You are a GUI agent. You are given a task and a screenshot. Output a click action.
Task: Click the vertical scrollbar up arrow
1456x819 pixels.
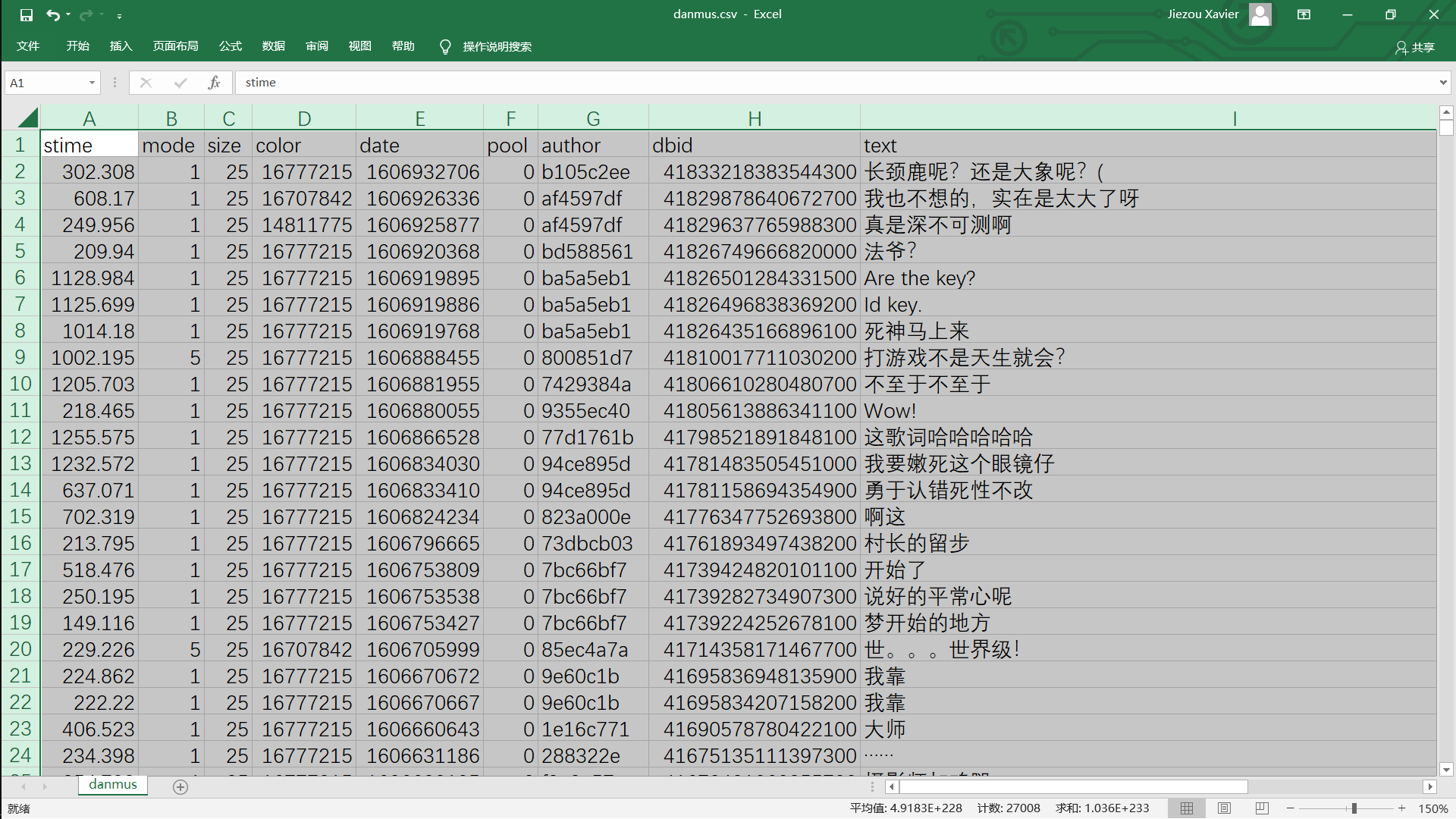(x=1446, y=113)
